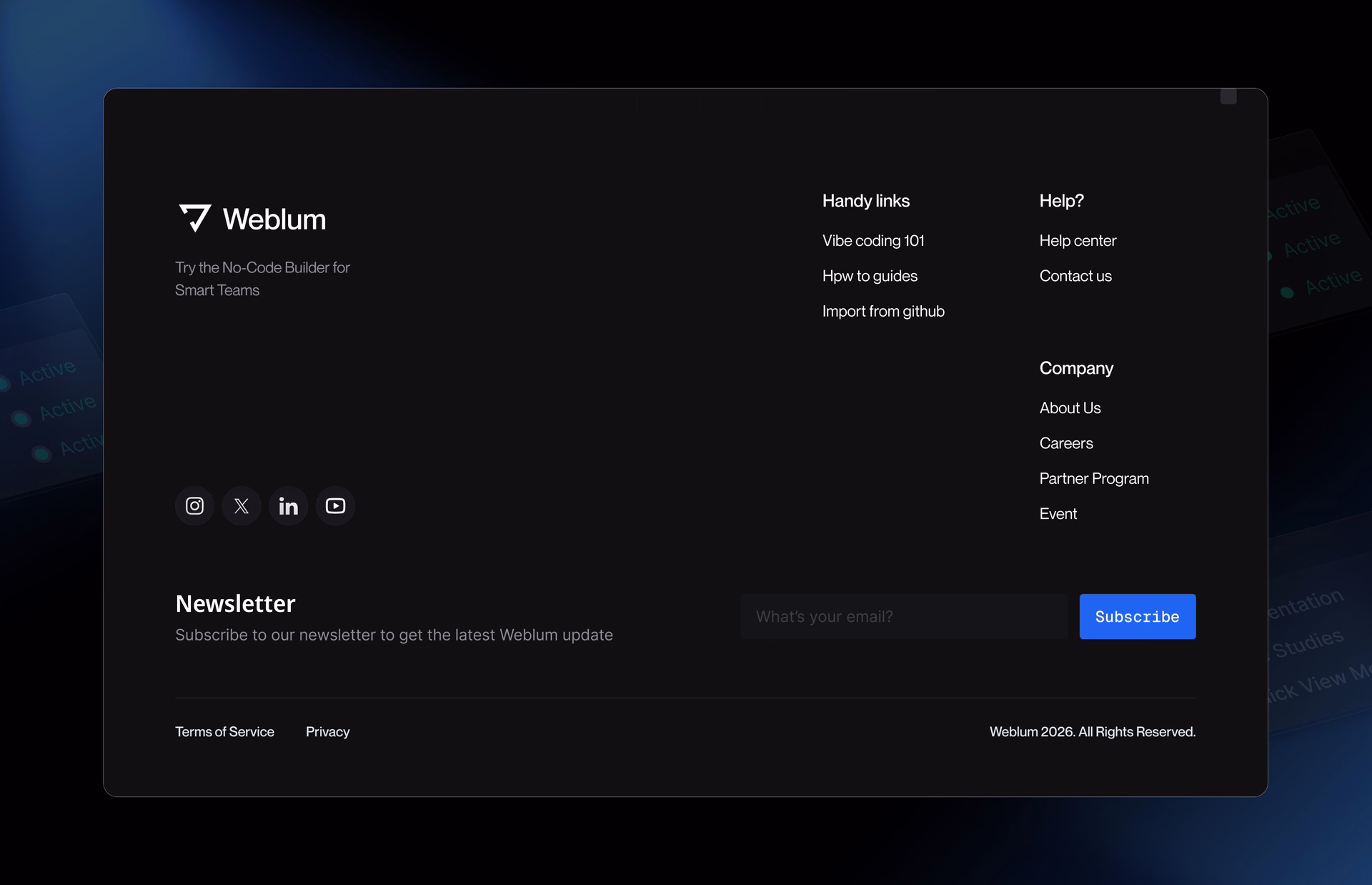
Task: Click the Subscribe button
Action: (x=1137, y=616)
